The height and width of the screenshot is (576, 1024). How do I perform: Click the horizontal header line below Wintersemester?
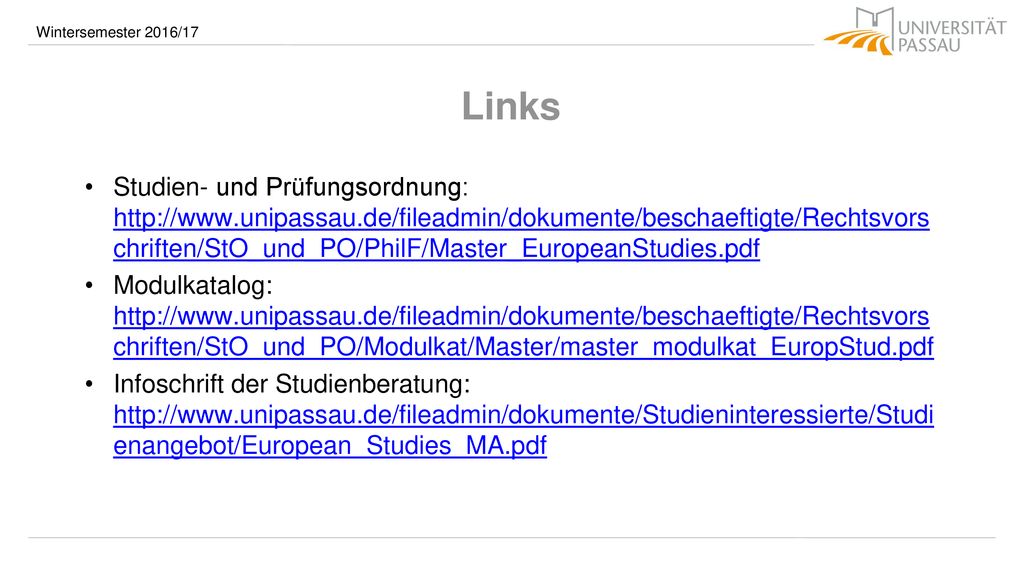click(x=421, y=45)
